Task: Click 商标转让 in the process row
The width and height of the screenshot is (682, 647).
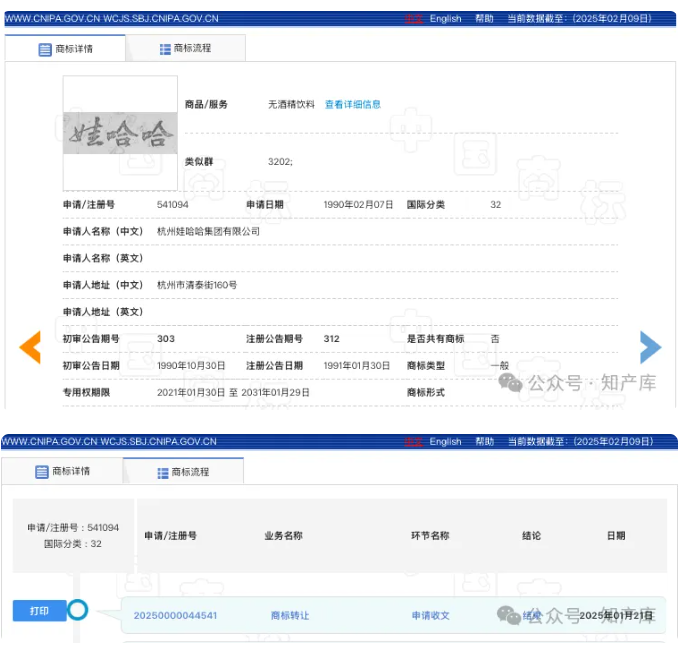Action: [289, 615]
